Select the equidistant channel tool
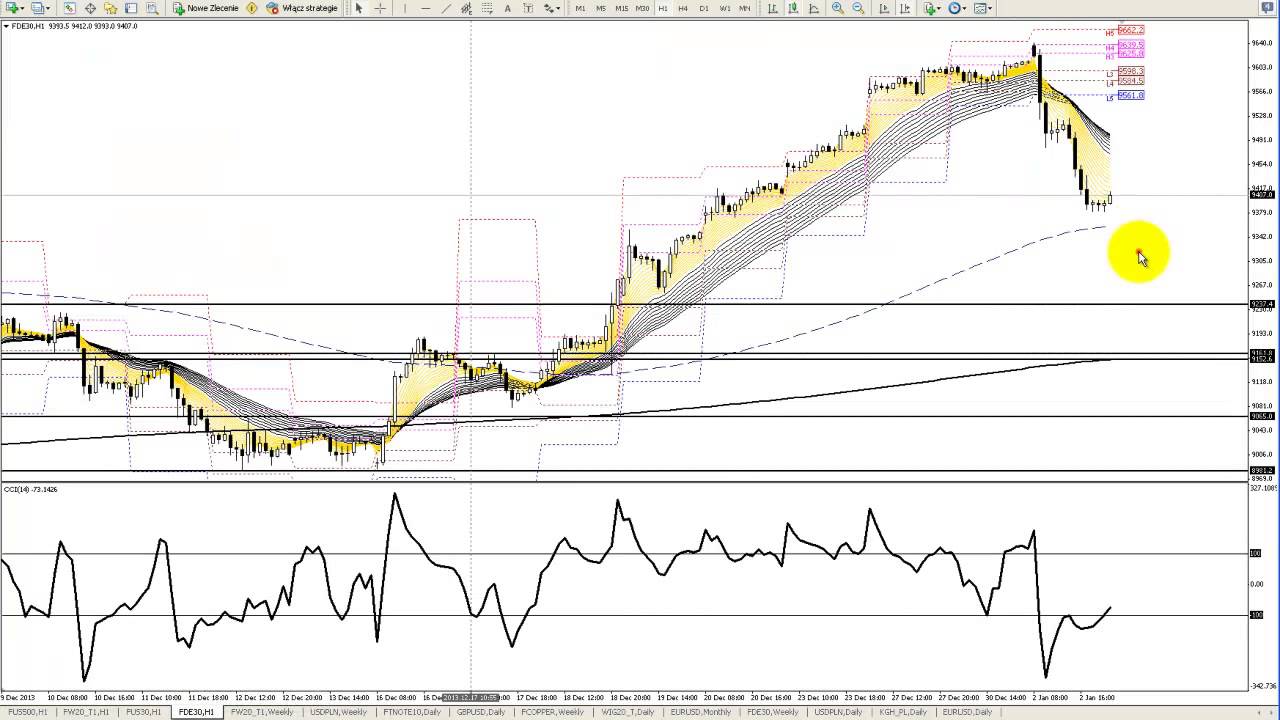1280x720 pixels. (x=466, y=8)
